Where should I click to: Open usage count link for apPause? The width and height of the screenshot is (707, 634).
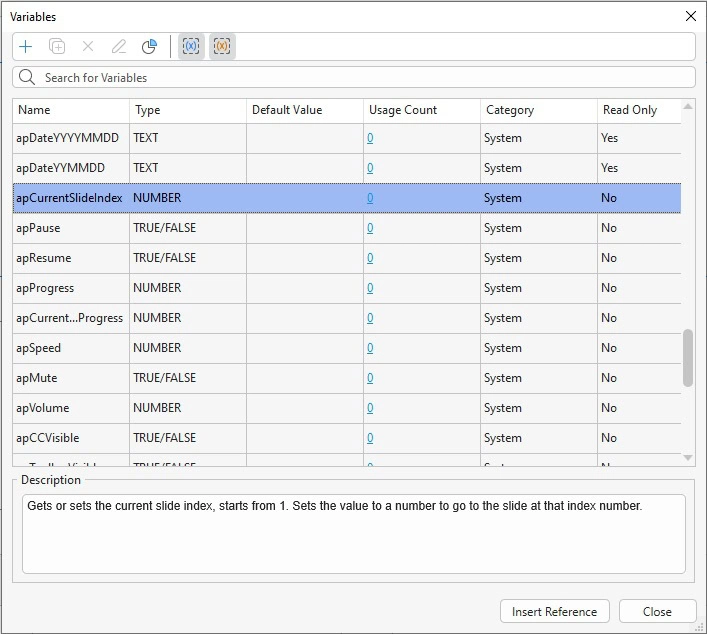370,228
